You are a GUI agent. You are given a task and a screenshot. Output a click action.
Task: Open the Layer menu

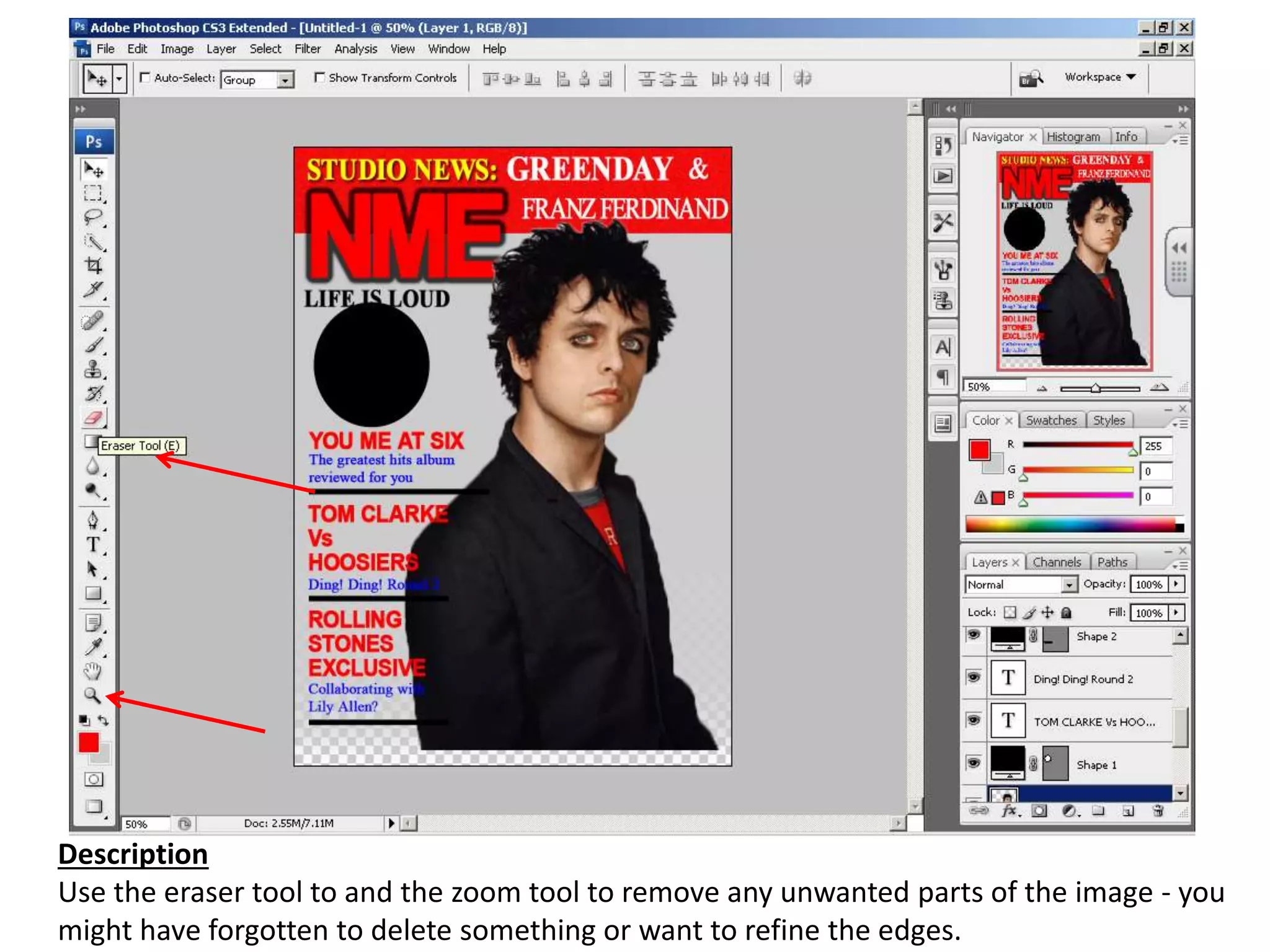221,49
